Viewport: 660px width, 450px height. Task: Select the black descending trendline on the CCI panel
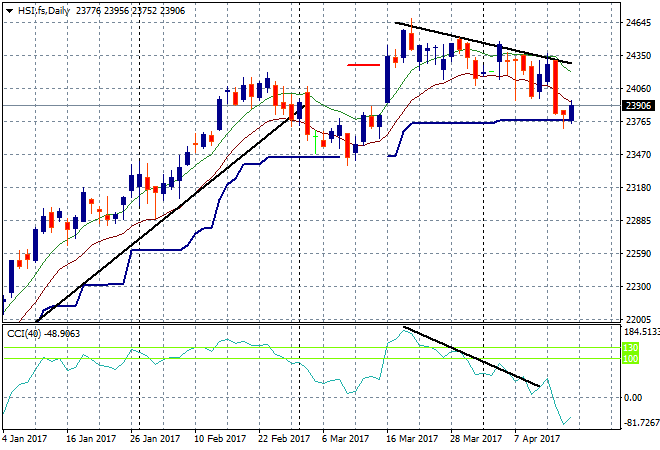[471, 356]
